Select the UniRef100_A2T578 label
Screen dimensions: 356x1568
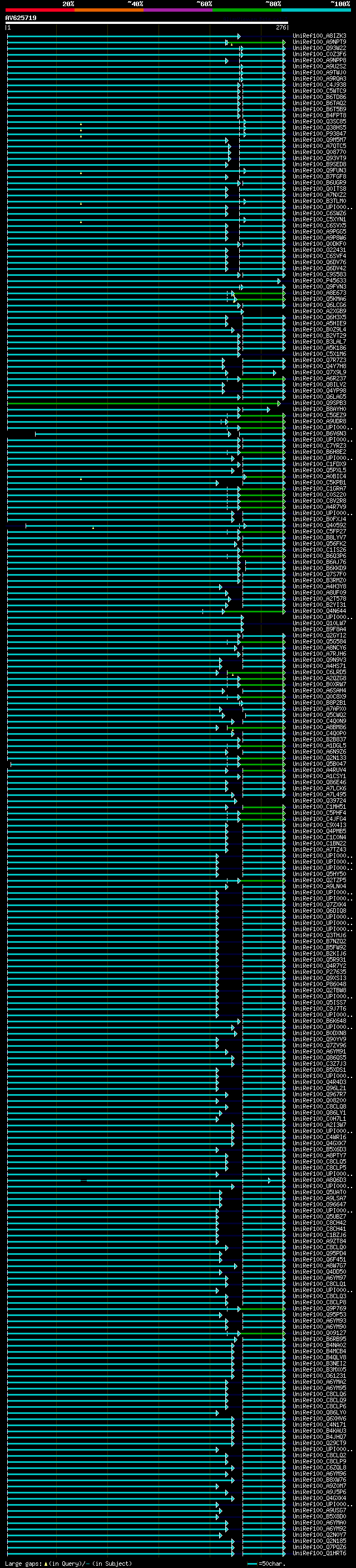point(319,598)
